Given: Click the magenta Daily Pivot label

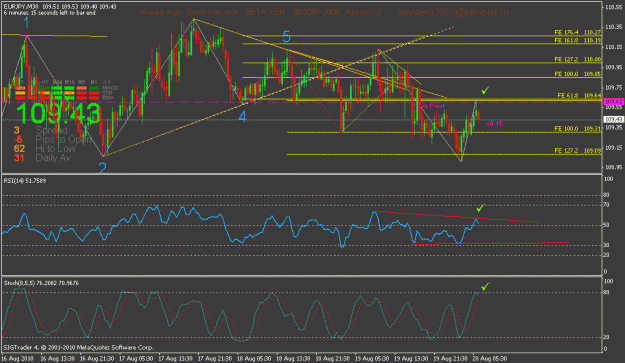Looking at the screenshot, I should [429, 106].
